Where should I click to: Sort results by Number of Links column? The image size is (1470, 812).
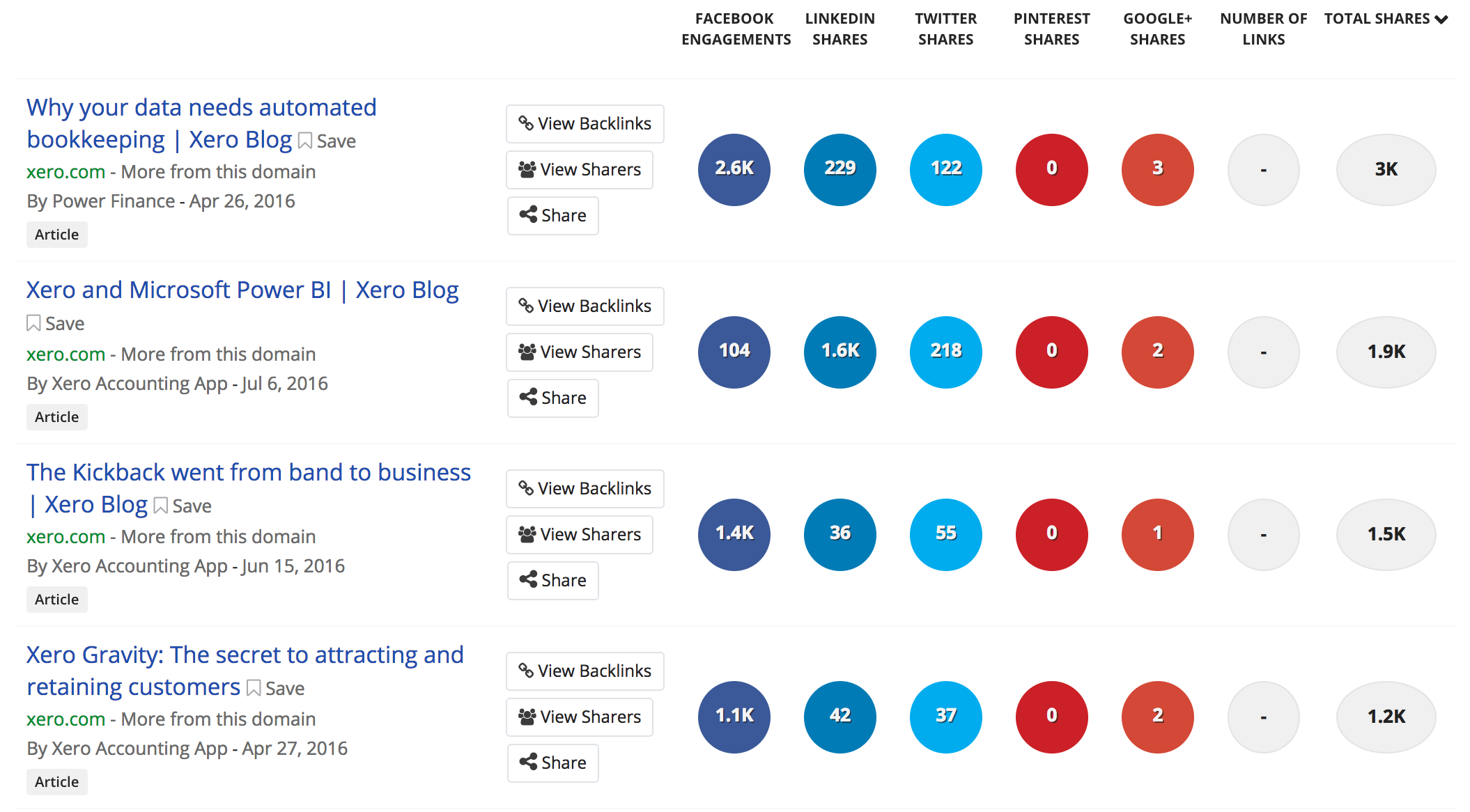1264,29
